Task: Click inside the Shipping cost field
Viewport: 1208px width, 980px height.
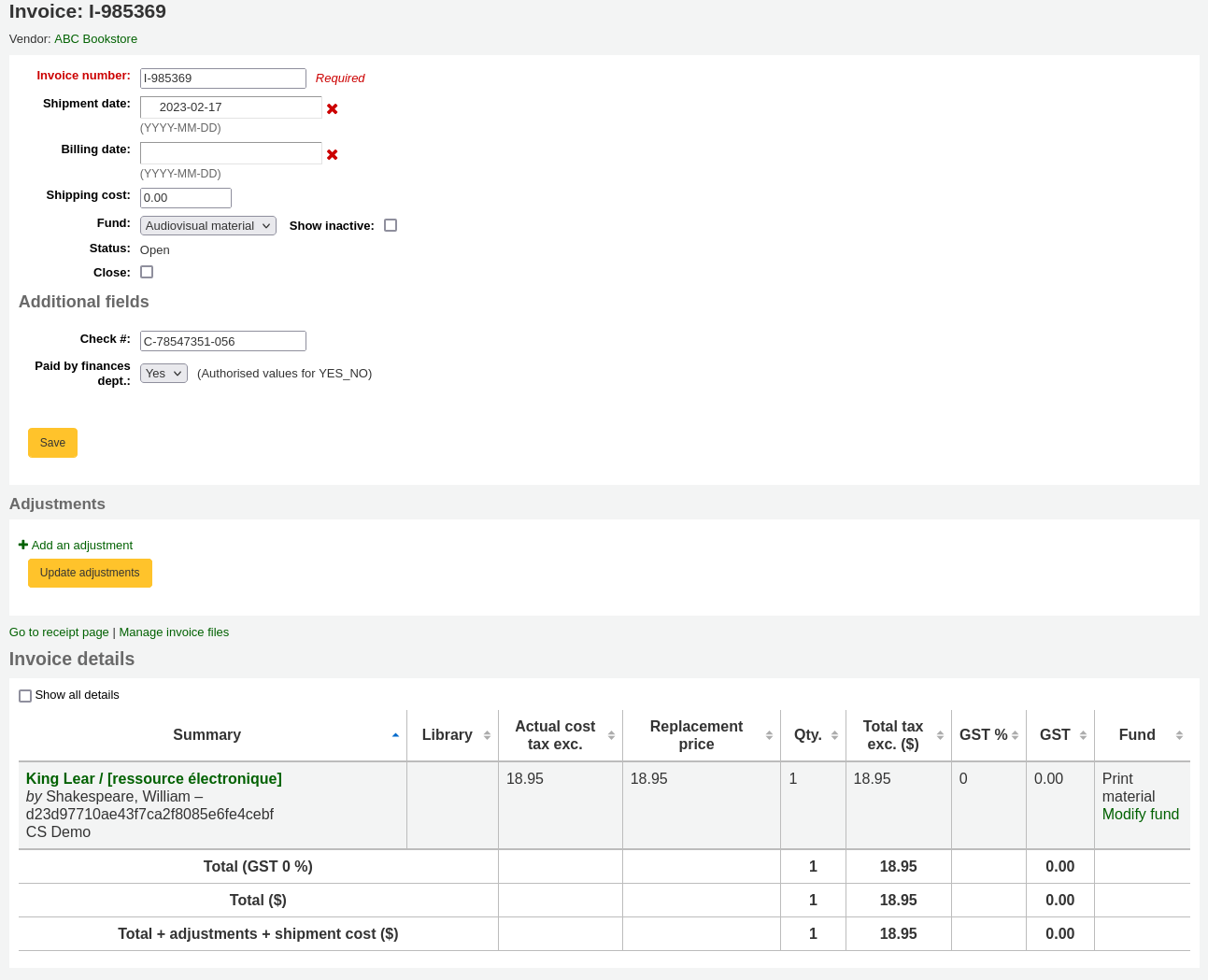Action: click(185, 197)
